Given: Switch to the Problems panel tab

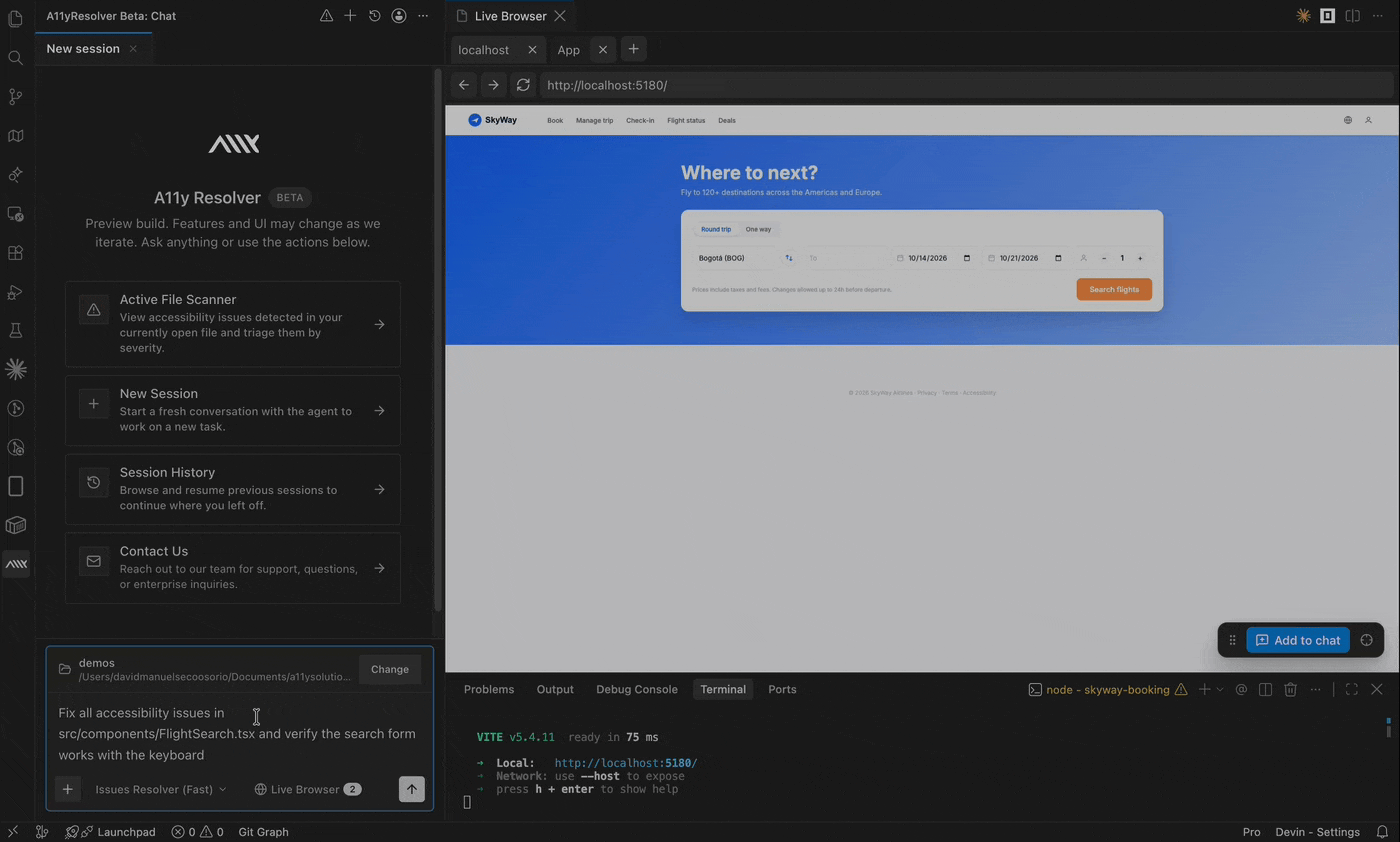Looking at the screenshot, I should click(489, 689).
